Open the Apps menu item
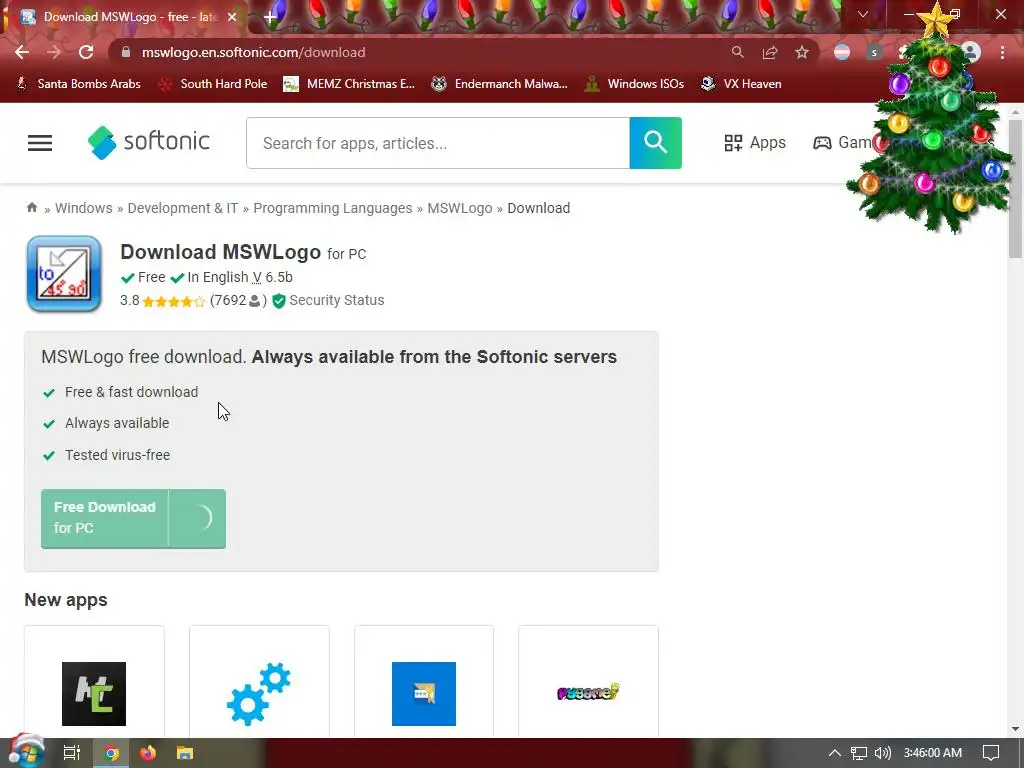Screen dimensions: 1024x768 755,142
